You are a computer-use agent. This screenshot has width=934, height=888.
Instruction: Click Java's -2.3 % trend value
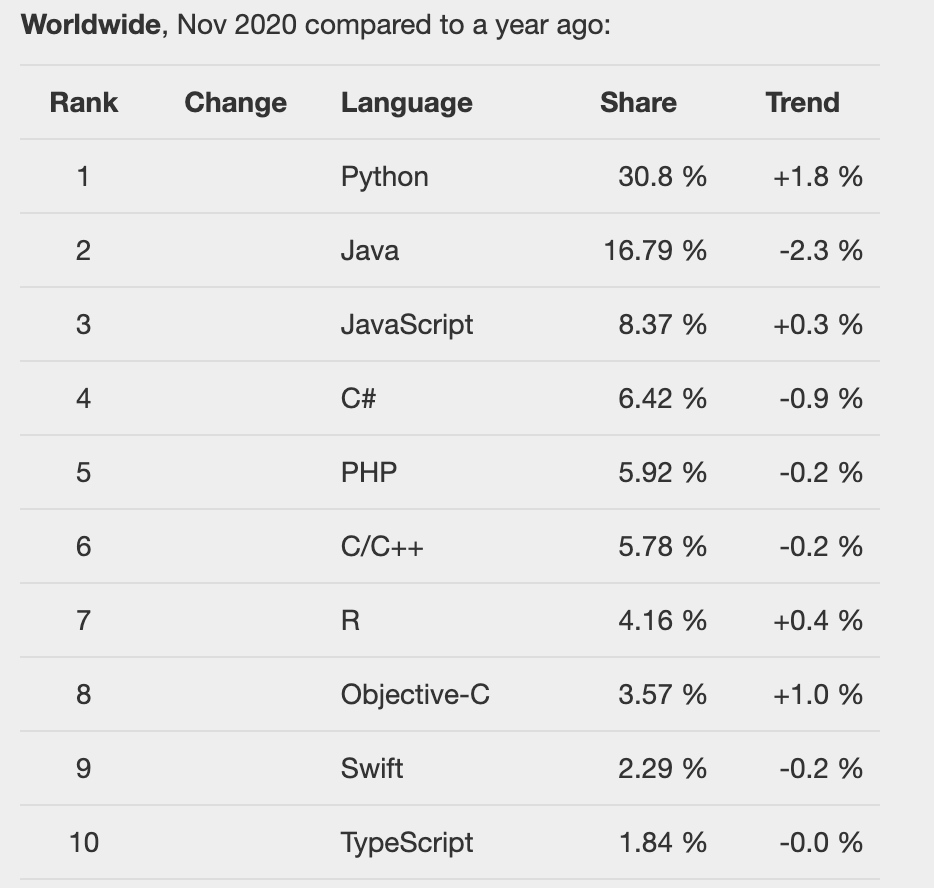820,250
